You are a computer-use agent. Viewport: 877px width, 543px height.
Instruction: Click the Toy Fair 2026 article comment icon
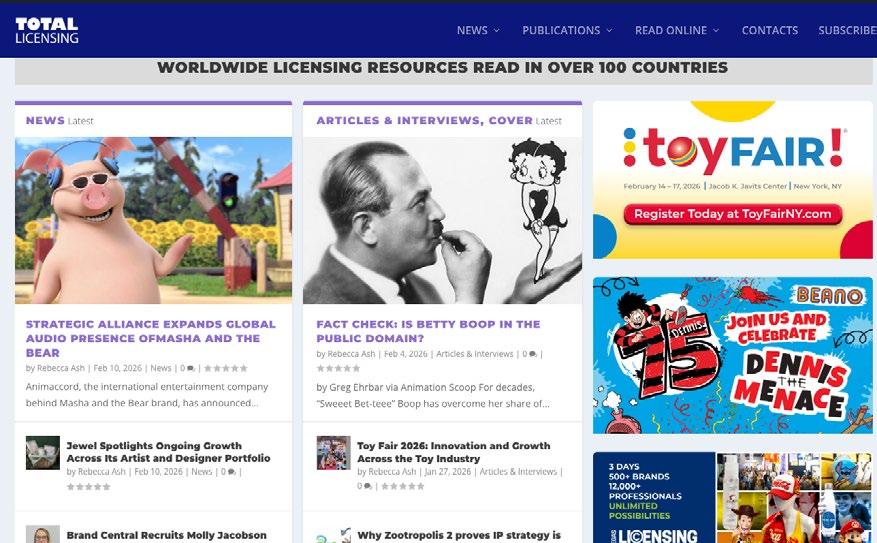(368, 487)
